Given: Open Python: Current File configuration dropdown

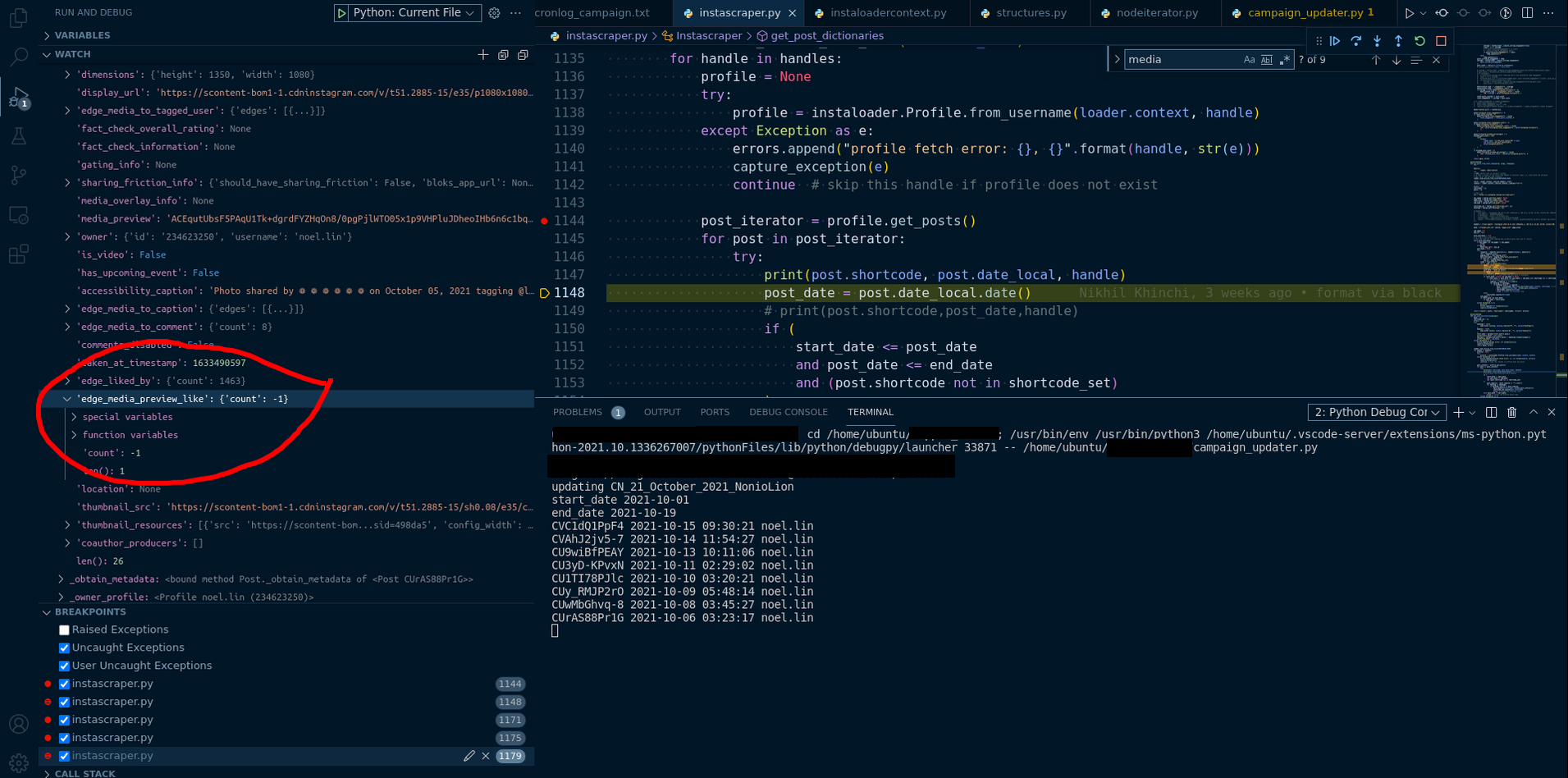Looking at the screenshot, I should [x=413, y=13].
